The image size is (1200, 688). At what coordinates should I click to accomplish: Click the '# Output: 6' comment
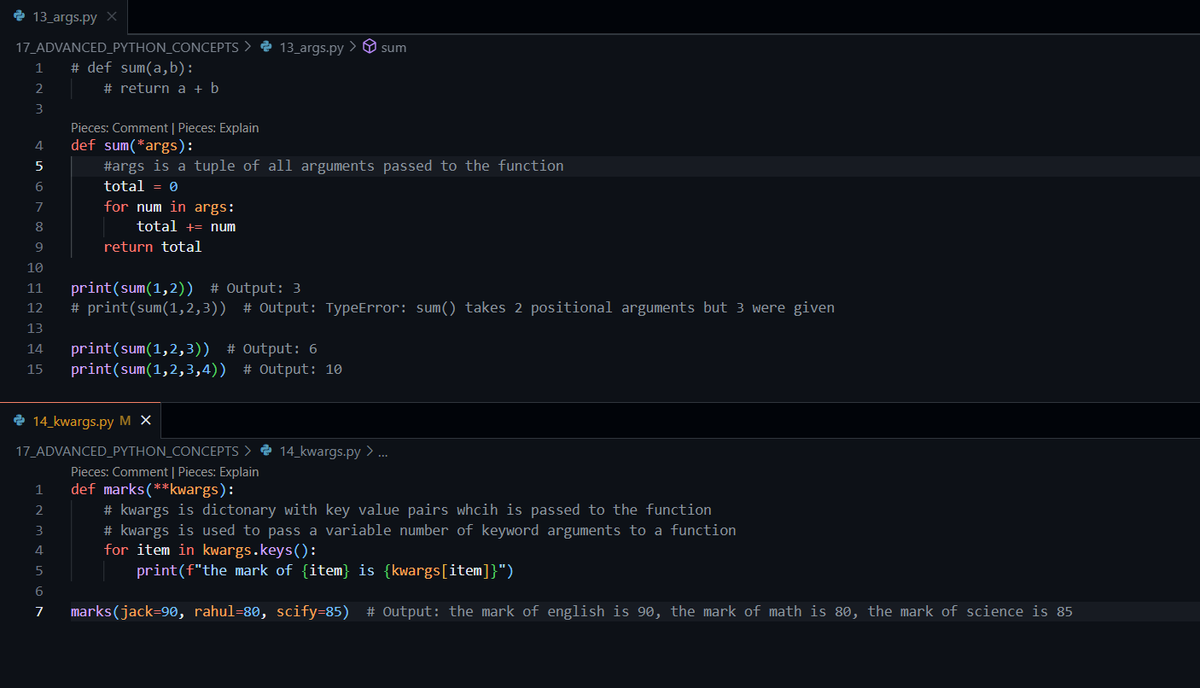click(x=272, y=349)
